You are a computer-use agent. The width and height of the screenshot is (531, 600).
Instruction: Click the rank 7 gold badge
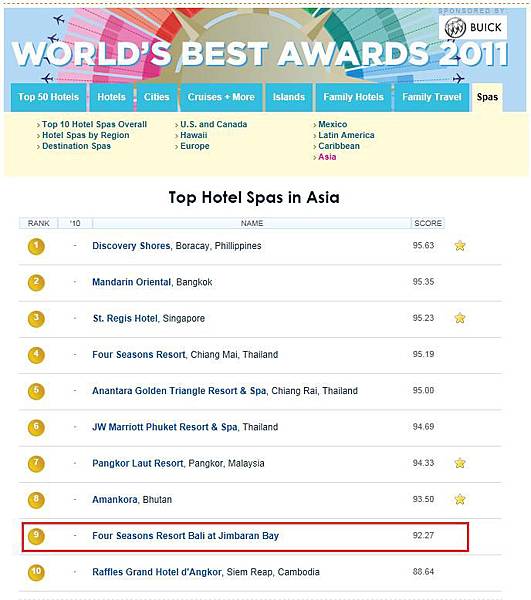(x=36, y=464)
